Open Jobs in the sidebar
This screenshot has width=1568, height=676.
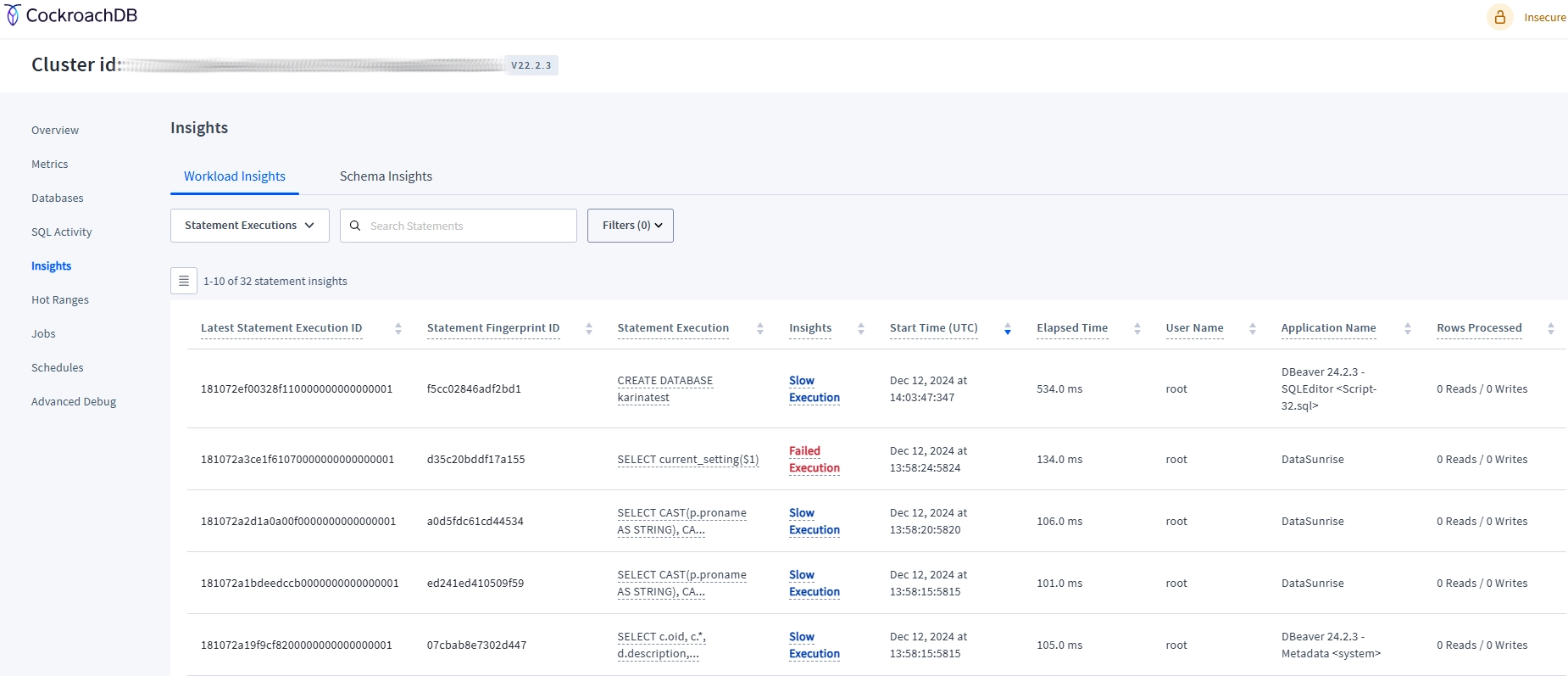(x=43, y=333)
